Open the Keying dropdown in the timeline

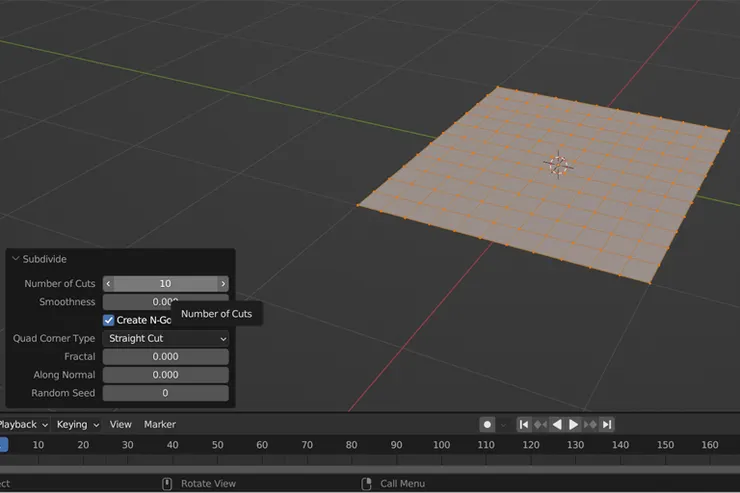pyautogui.click(x=77, y=424)
